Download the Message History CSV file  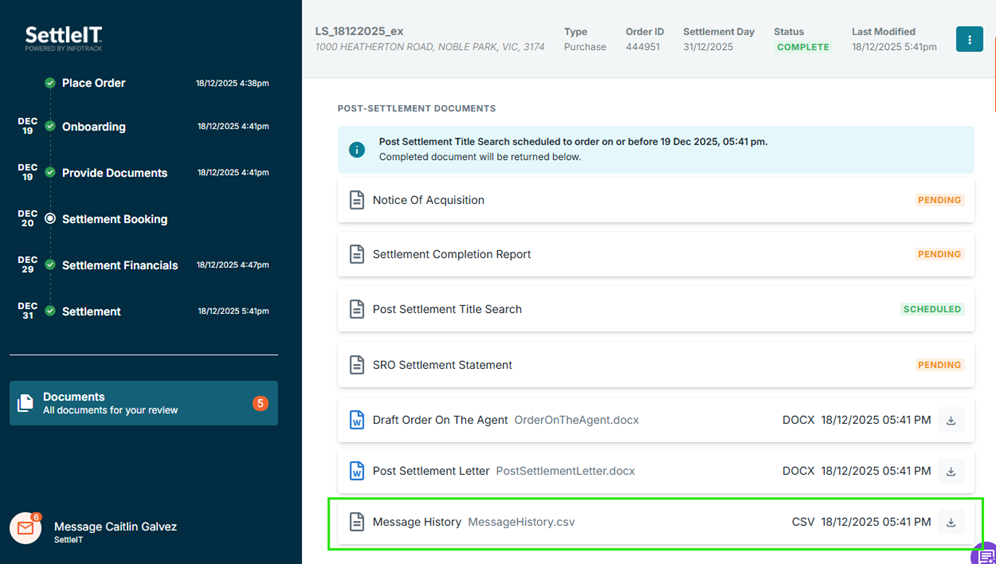tap(950, 522)
